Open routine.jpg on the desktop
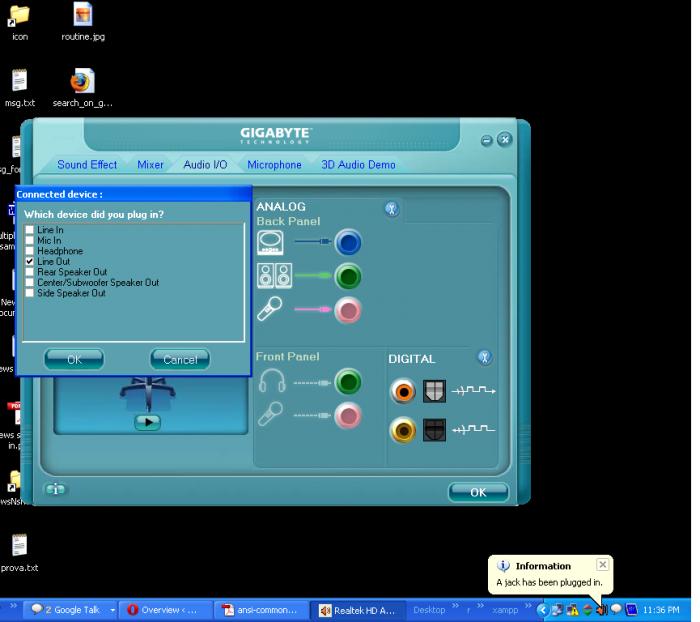Viewport: 700px width, 622px height. coord(83,21)
